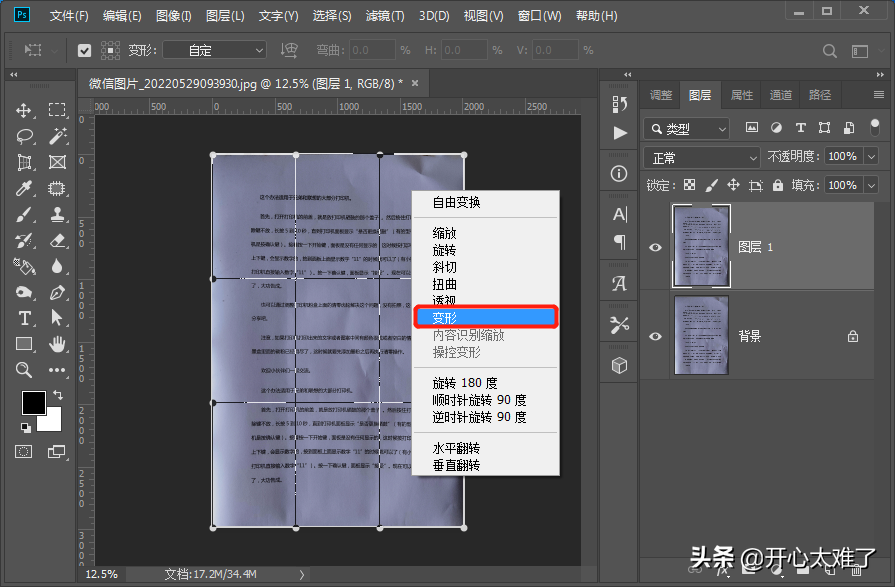Expand the 不透明度 opacity dropdown arrow
Screen dimensions: 895x587
click(871, 156)
